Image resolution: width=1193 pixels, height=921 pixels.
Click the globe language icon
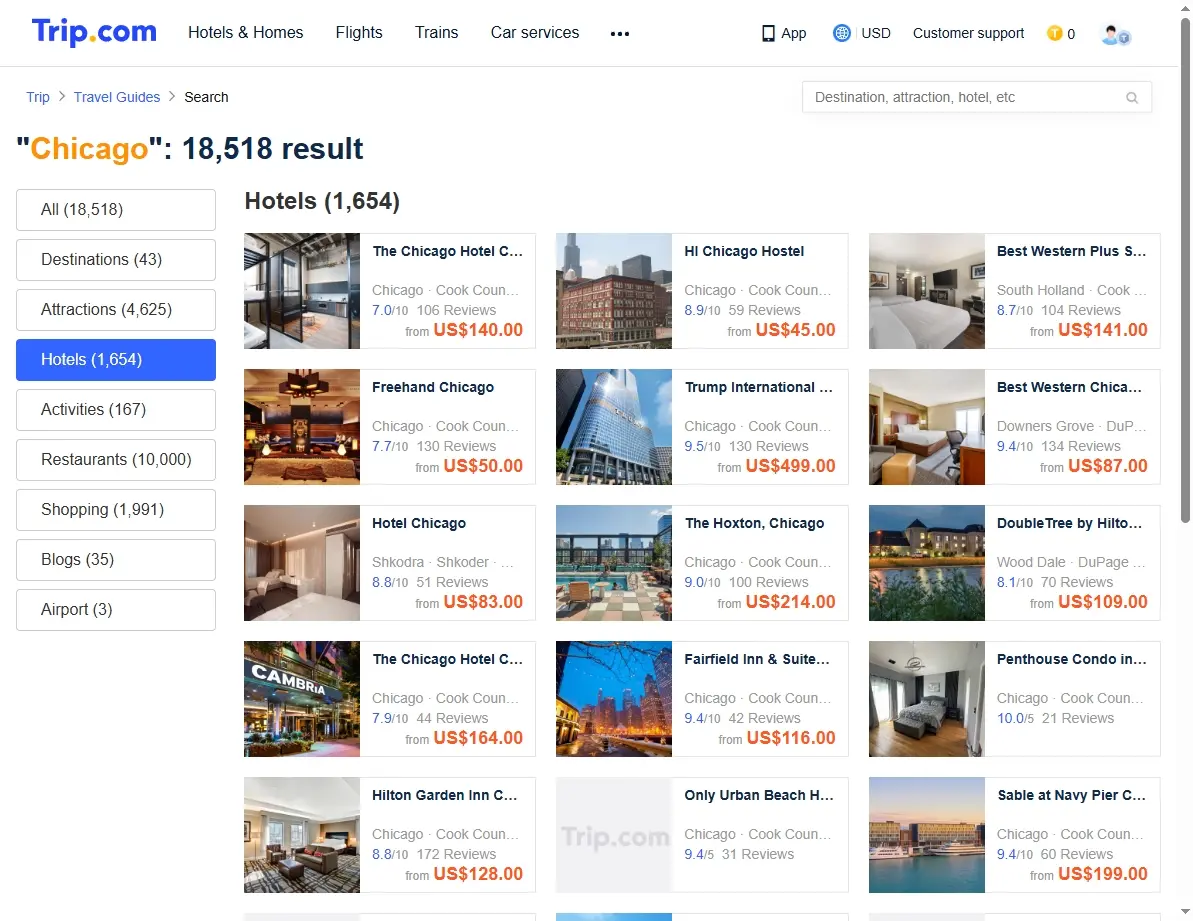tap(841, 33)
